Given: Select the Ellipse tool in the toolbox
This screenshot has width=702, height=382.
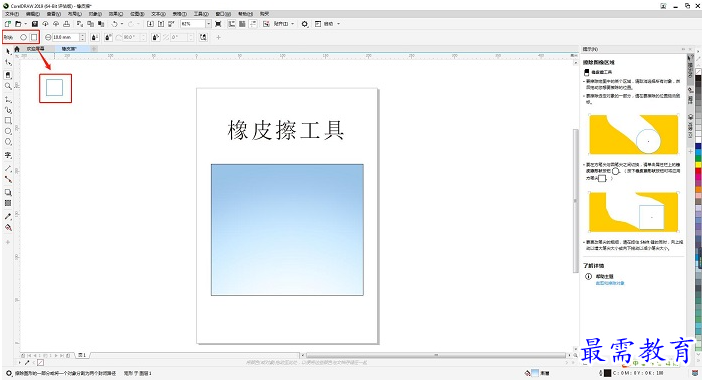Looking at the screenshot, I should tap(8, 131).
